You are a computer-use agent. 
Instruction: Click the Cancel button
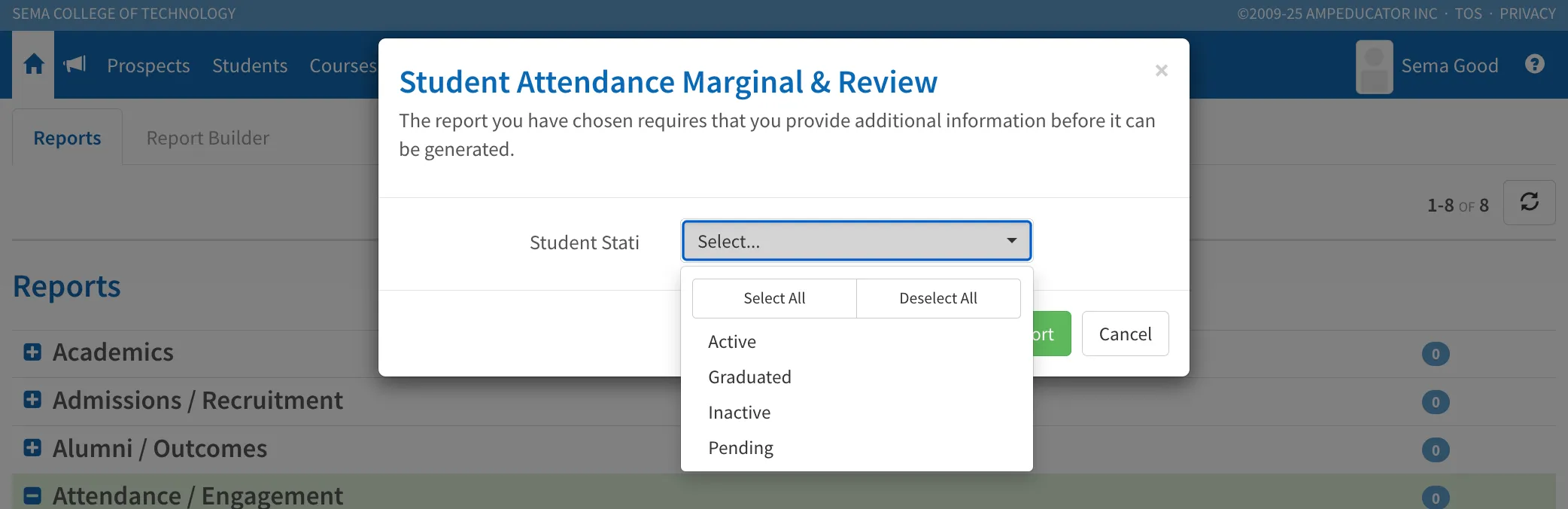tap(1125, 334)
